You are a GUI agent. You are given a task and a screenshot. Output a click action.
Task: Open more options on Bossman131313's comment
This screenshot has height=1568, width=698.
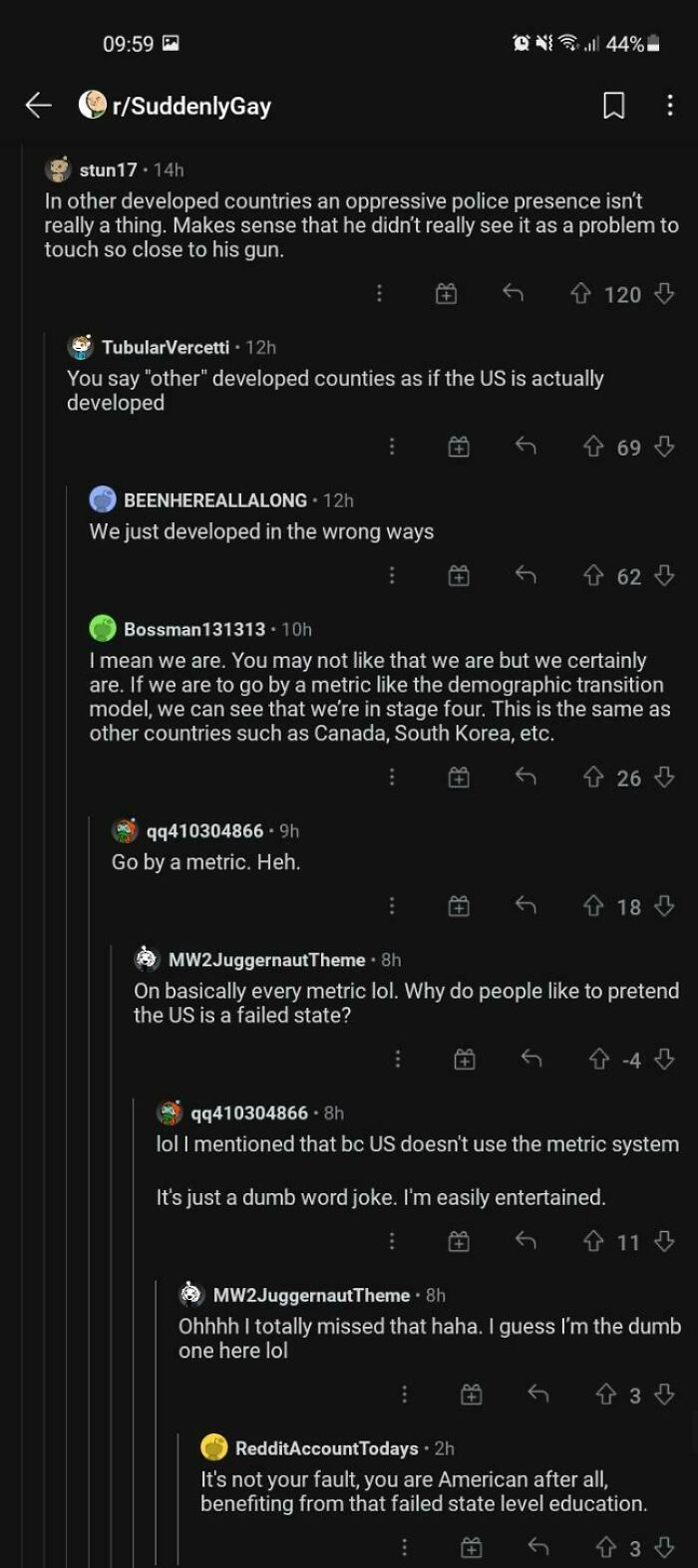point(392,778)
